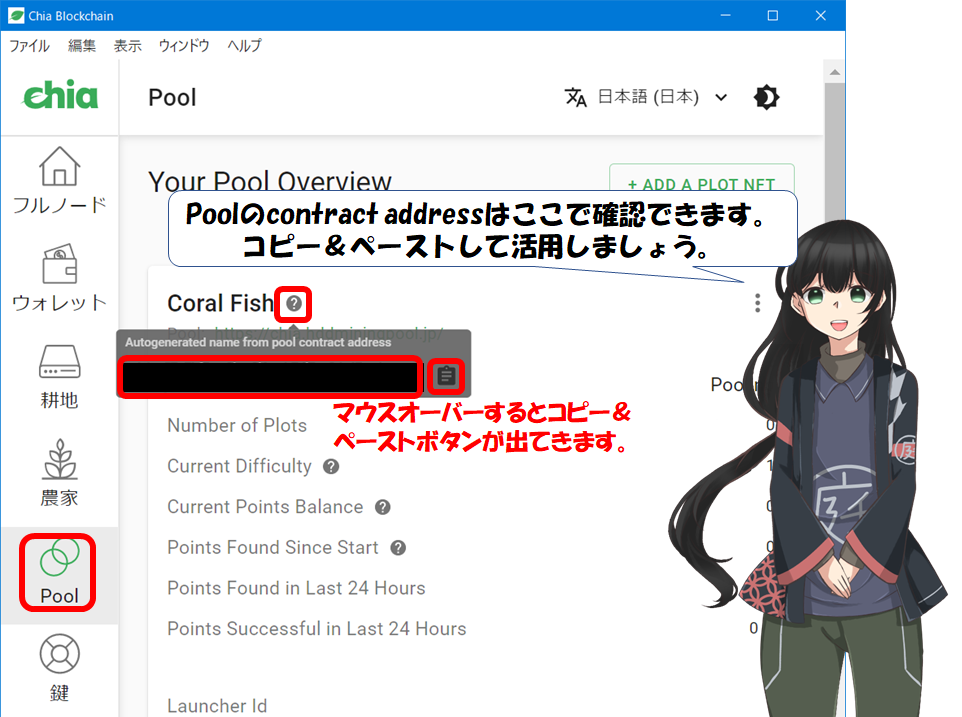Click the Current Difficulty label

click(239, 467)
